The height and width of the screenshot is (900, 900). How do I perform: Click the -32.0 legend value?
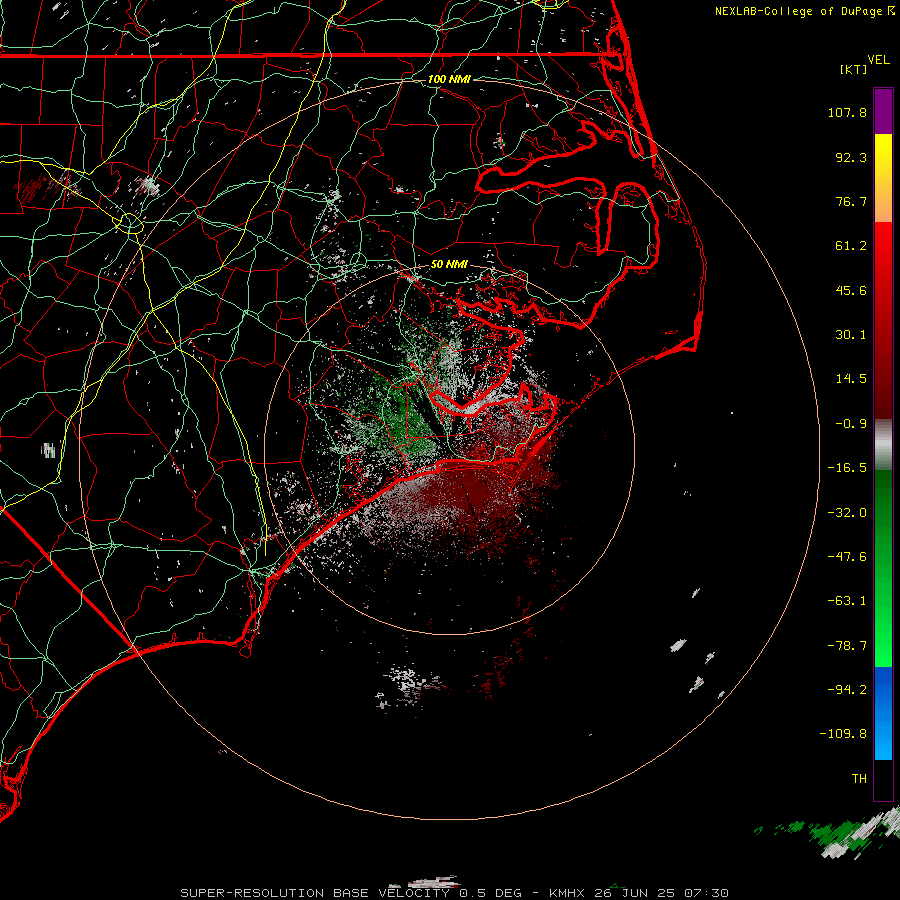coord(847,513)
